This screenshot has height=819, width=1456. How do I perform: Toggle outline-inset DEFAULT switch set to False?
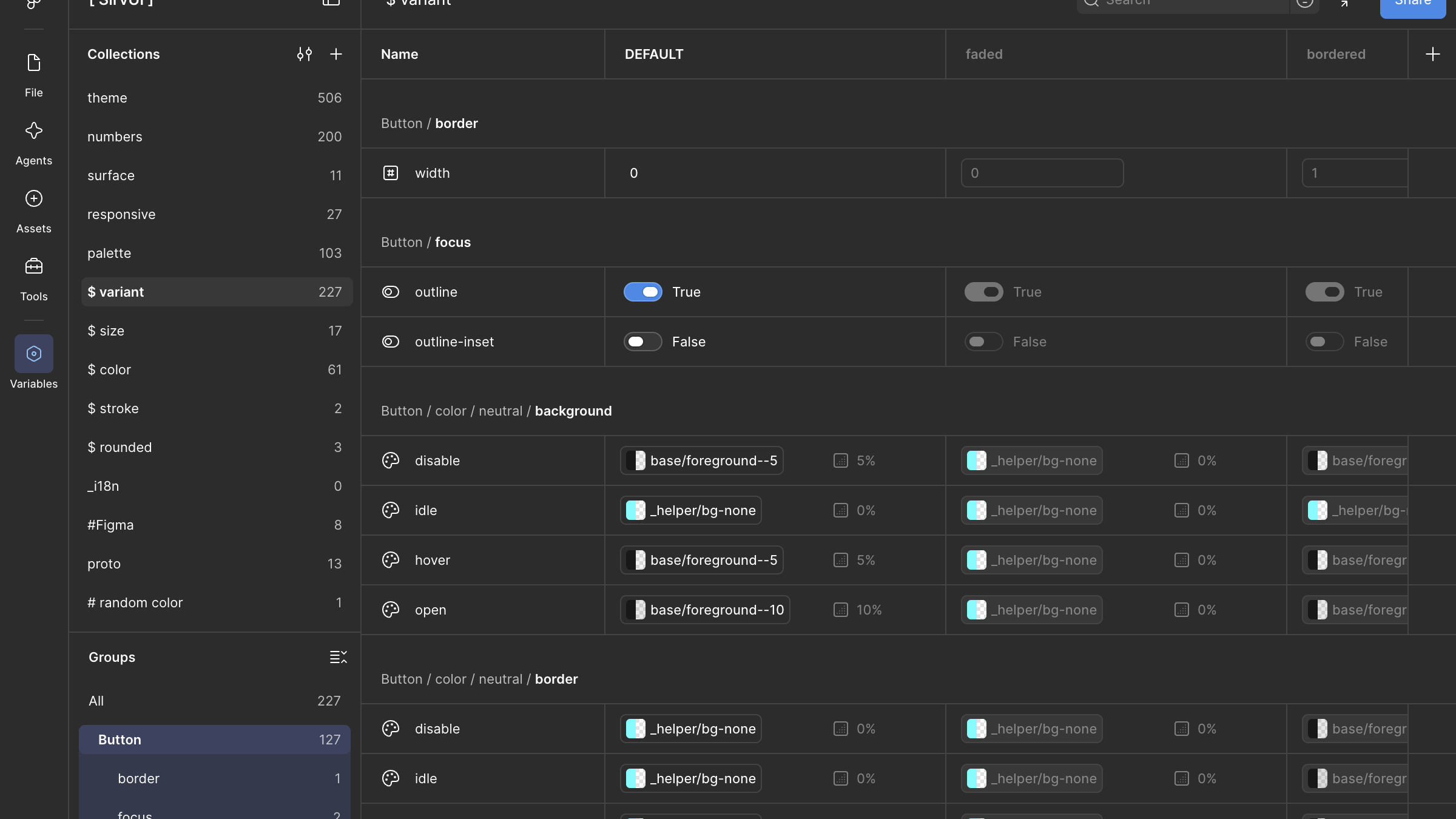(x=643, y=342)
